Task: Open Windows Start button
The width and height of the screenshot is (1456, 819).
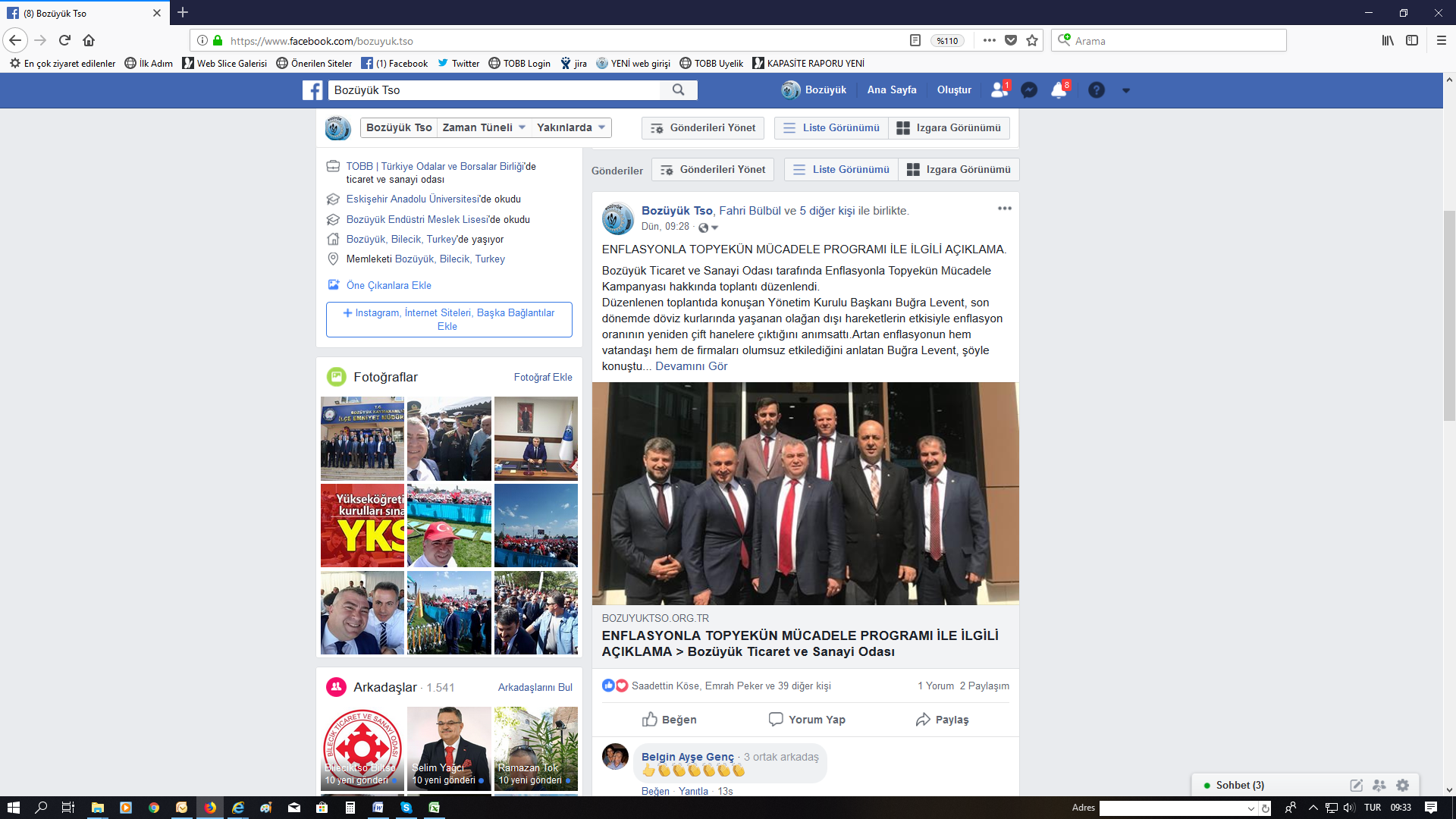Action: (x=13, y=808)
